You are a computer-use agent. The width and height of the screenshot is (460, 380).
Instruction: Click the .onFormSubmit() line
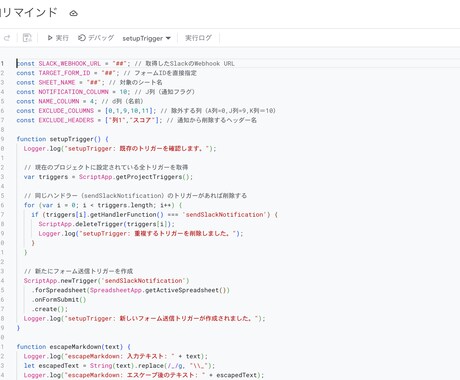[59, 300]
